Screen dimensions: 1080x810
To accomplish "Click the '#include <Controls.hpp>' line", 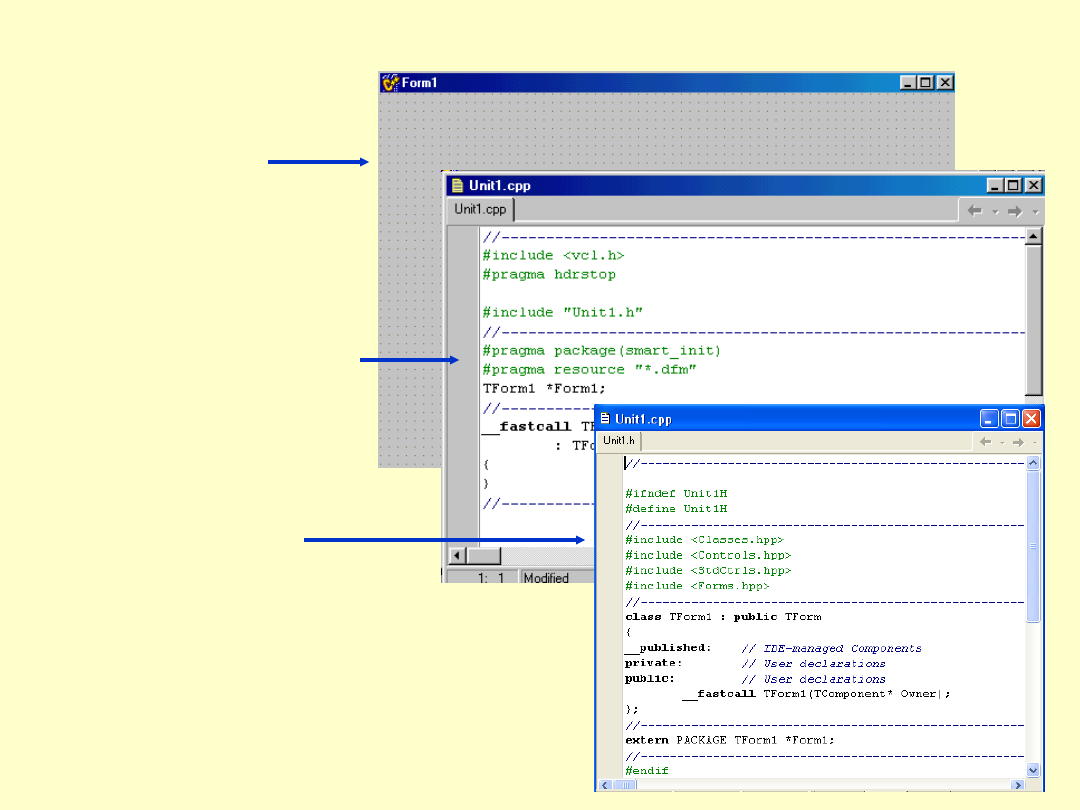I will pyautogui.click(x=708, y=555).
